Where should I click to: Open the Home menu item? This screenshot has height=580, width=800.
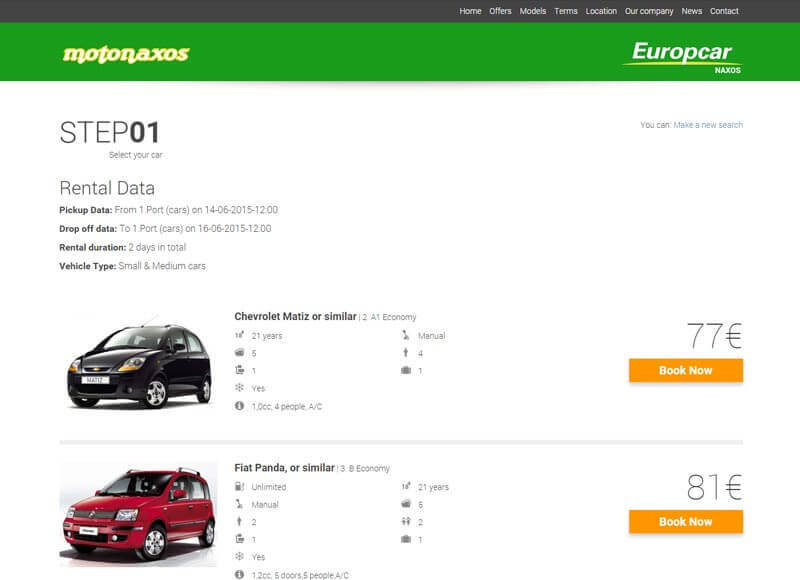coord(470,11)
